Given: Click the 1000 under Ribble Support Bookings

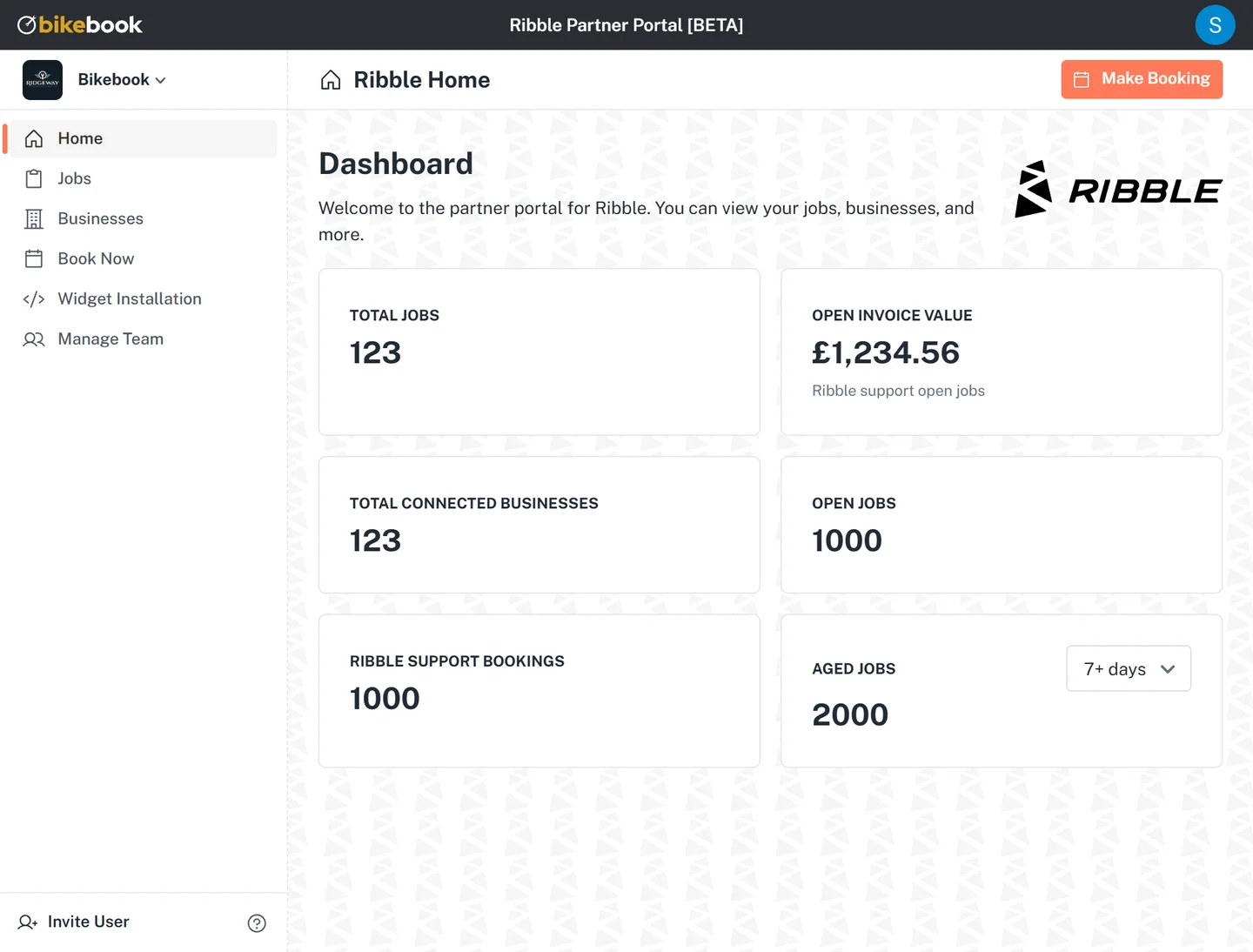Looking at the screenshot, I should click(x=385, y=698).
